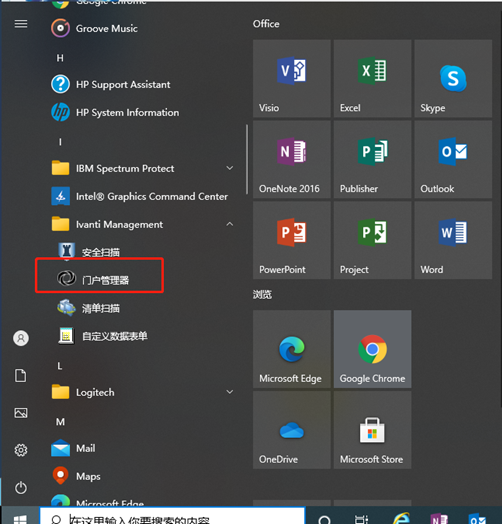Open the OneDrive tile
The image size is (502, 526).
292,430
